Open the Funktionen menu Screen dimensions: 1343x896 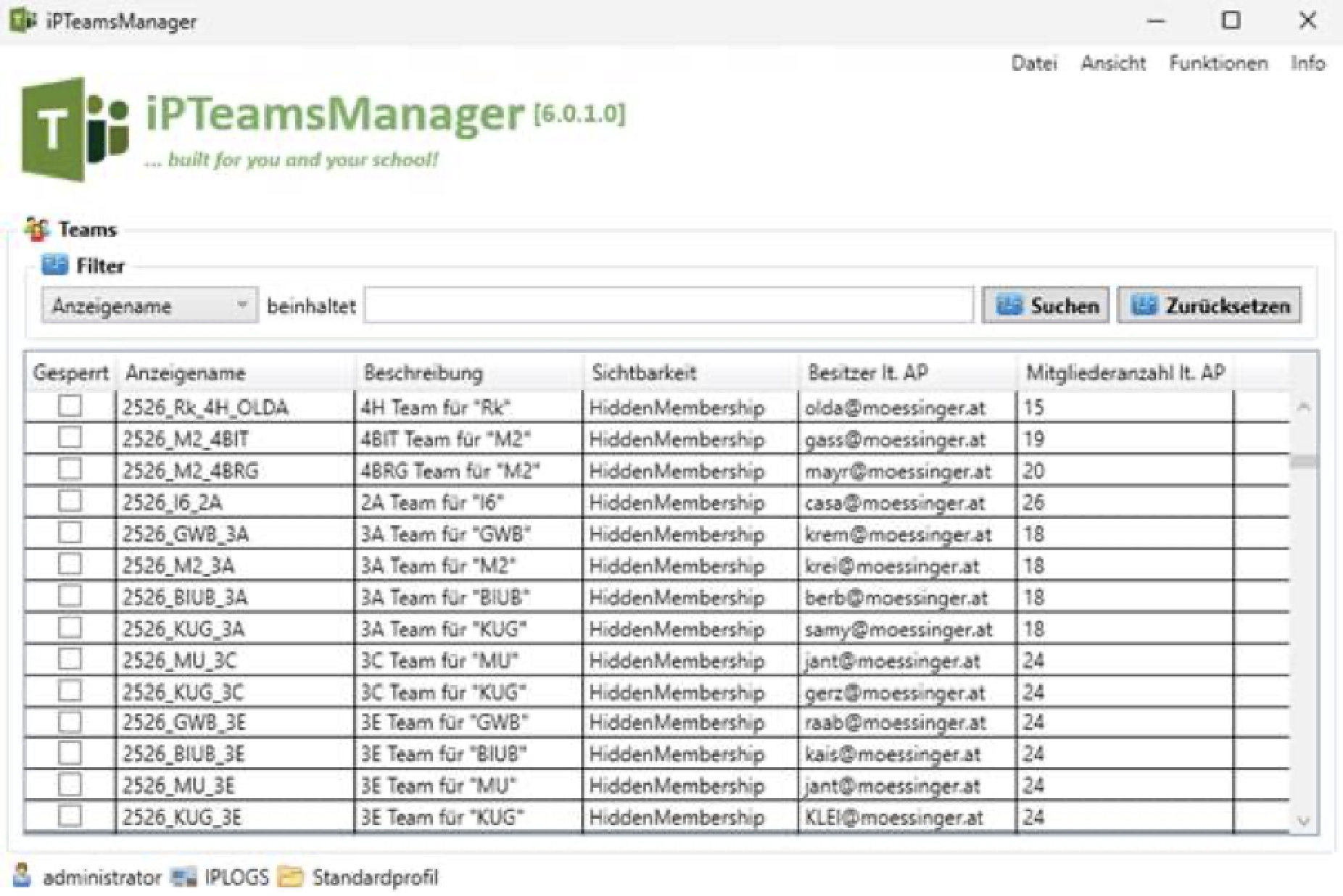(x=1218, y=64)
